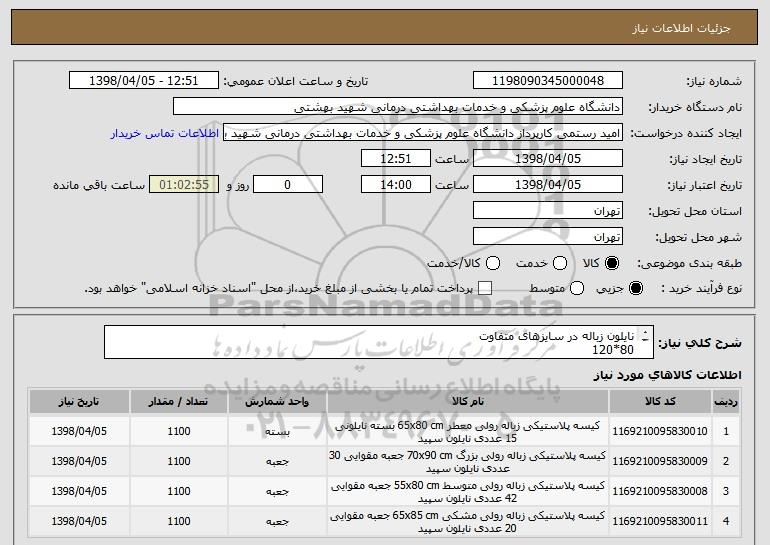The width and height of the screenshot is (770, 545).
Task: Select the جزیی purchase process radio
Action: pos(635,289)
